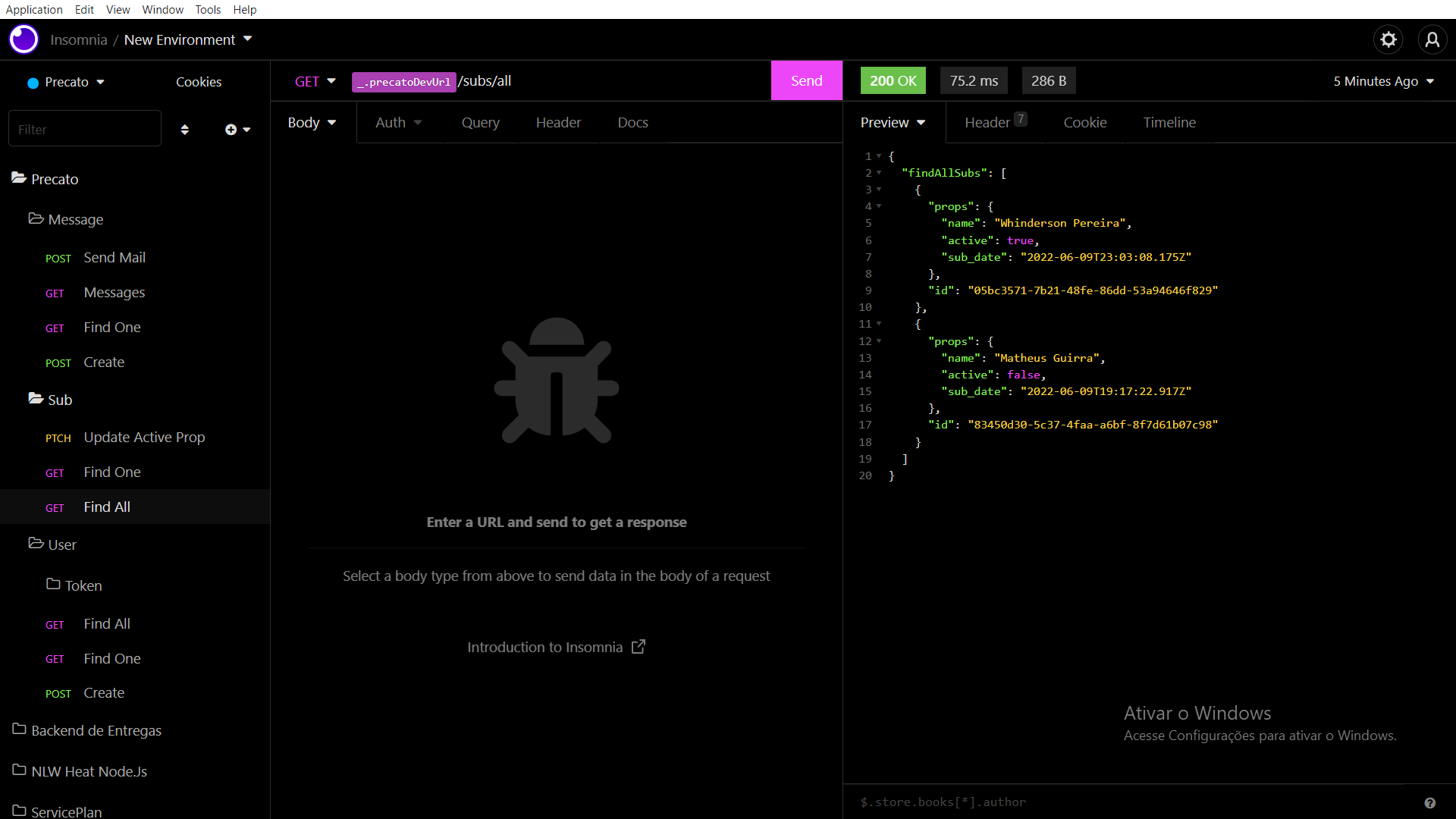Collapse JSON line 12 props object
The image size is (1456, 819).
[x=879, y=341]
